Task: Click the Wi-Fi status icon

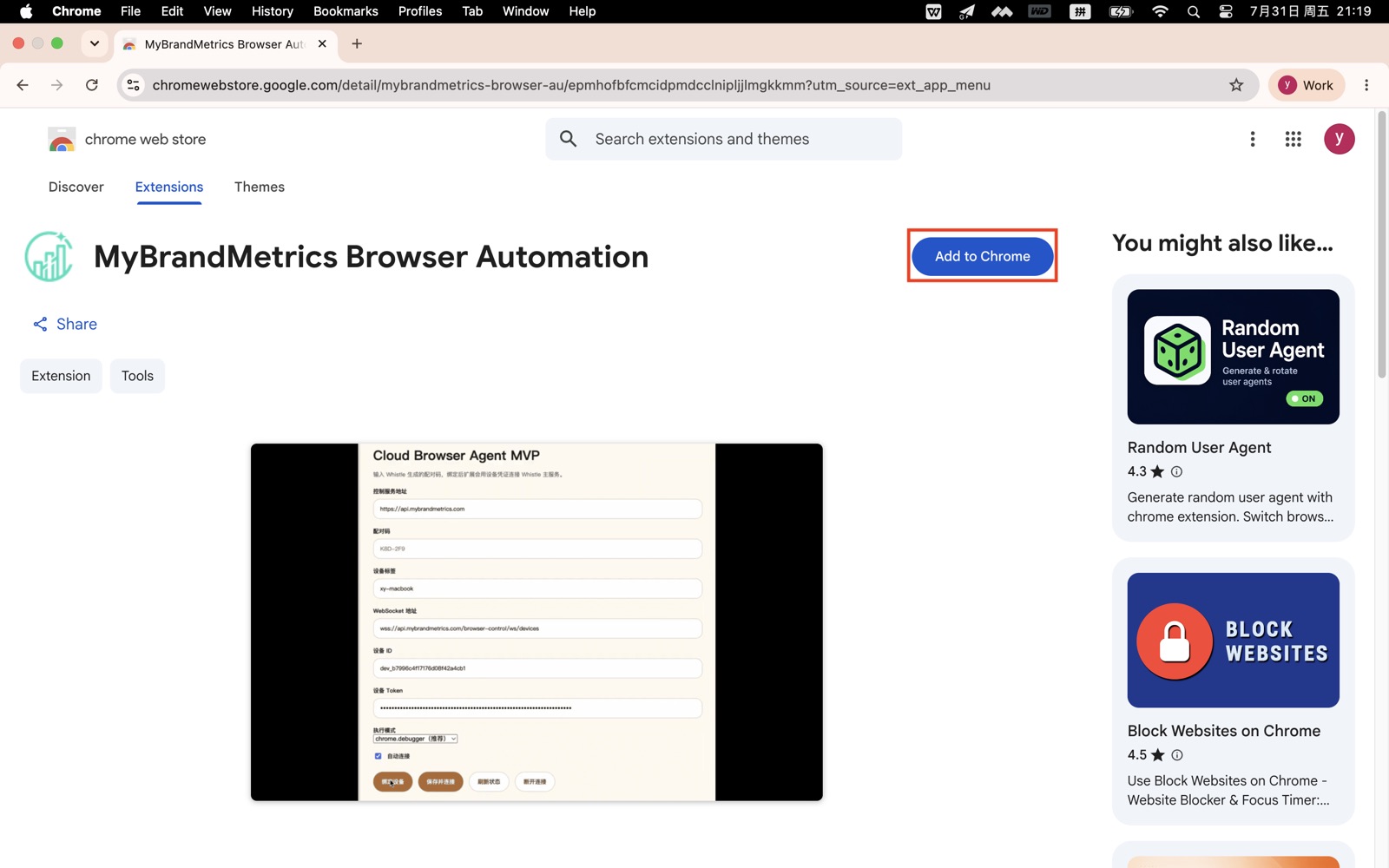Action: [1160, 11]
